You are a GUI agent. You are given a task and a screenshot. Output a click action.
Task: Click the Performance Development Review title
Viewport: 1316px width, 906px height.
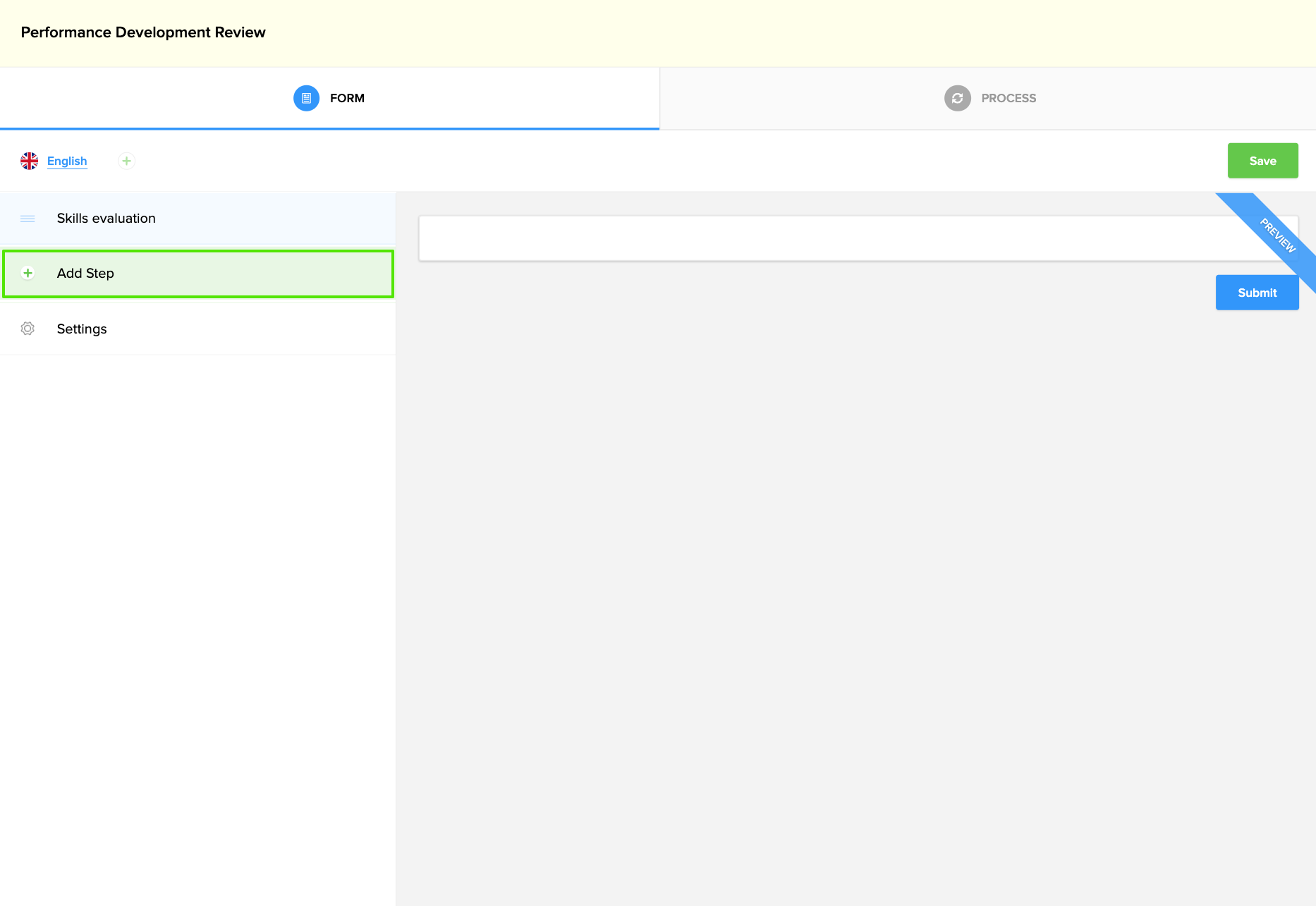[x=143, y=32]
